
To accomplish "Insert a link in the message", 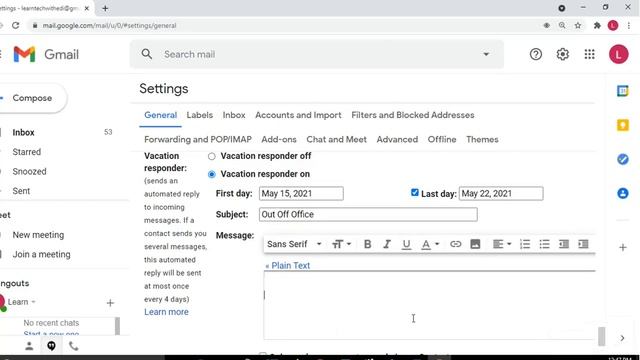I will (456, 244).
